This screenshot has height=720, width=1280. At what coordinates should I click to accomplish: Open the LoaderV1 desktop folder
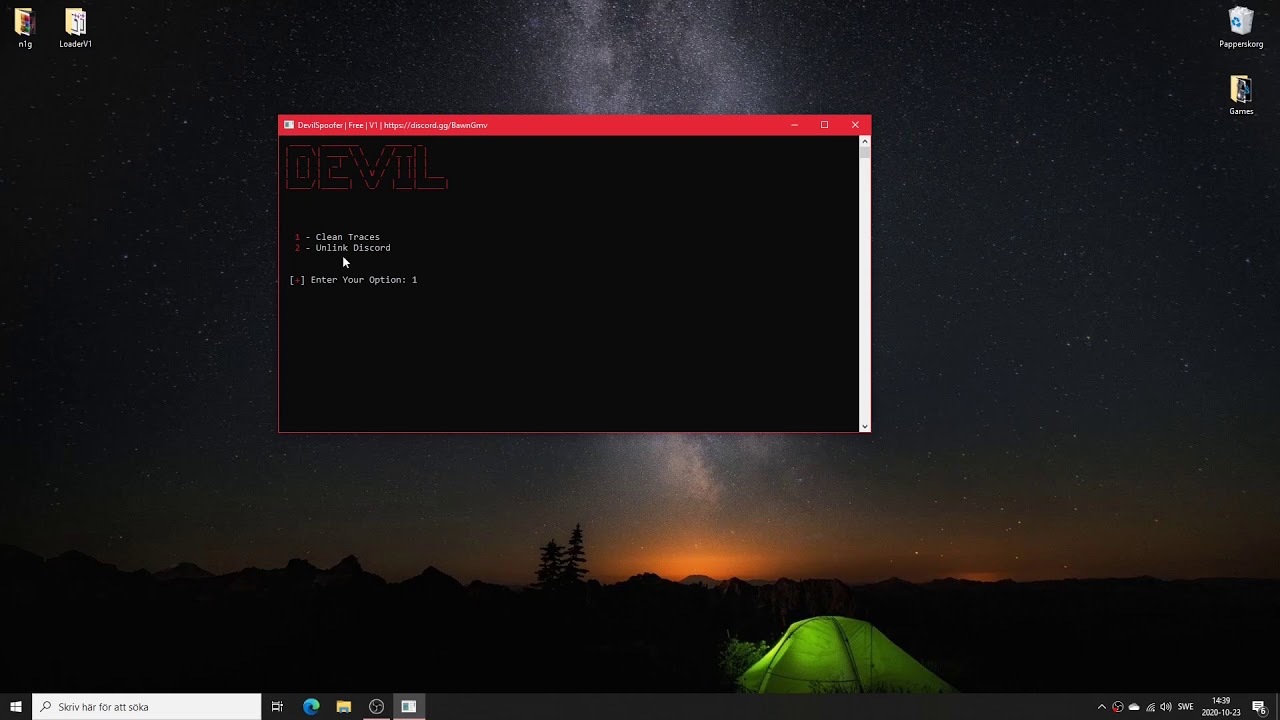tap(76, 28)
